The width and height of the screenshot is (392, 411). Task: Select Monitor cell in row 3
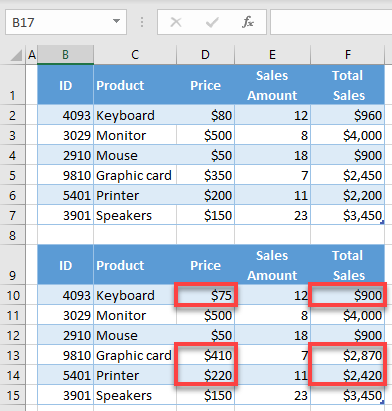pyautogui.click(x=135, y=135)
